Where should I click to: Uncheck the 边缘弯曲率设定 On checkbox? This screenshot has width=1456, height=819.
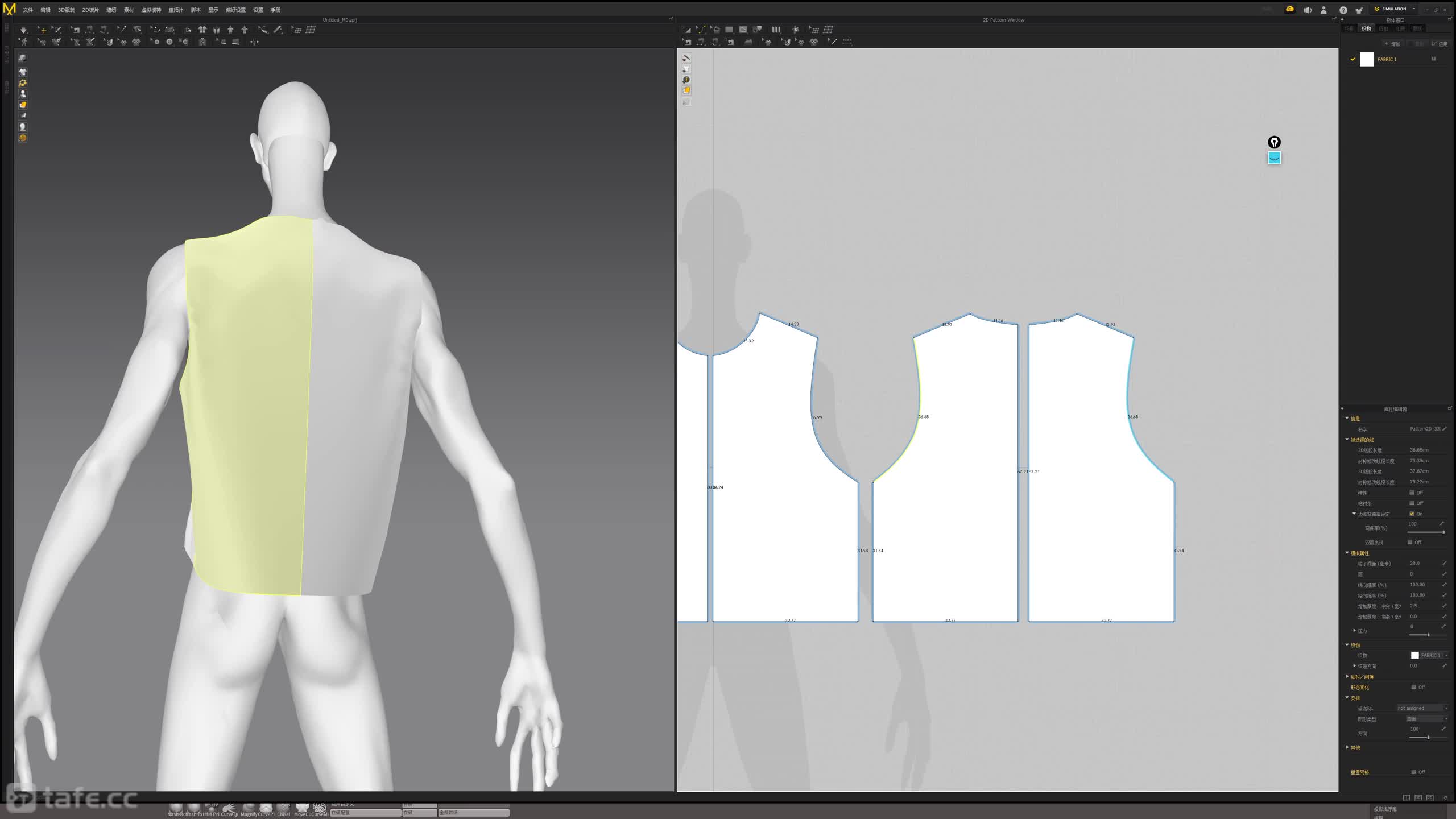click(x=1412, y=514)
